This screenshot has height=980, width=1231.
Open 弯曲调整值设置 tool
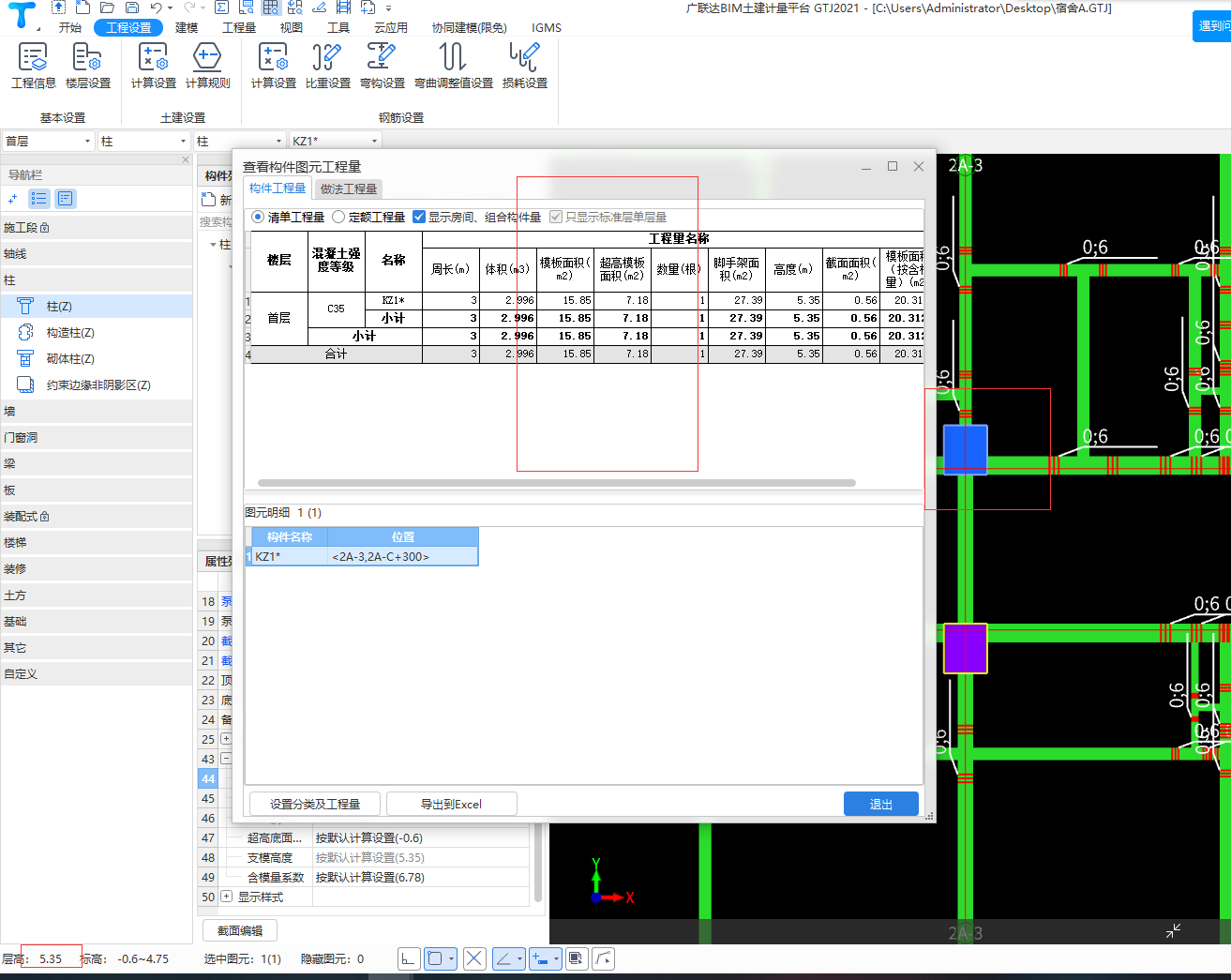tap(454, 66)
